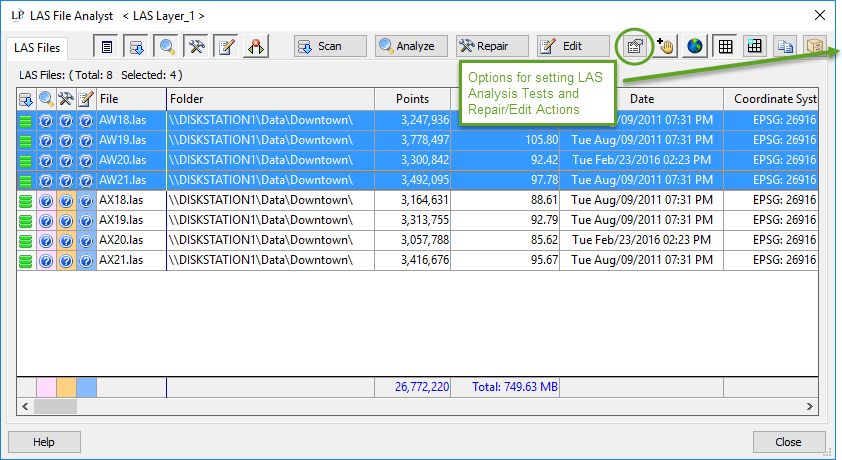Click repair question-mark icon for AW20.las
842x460 pixels.
point(66,160)
